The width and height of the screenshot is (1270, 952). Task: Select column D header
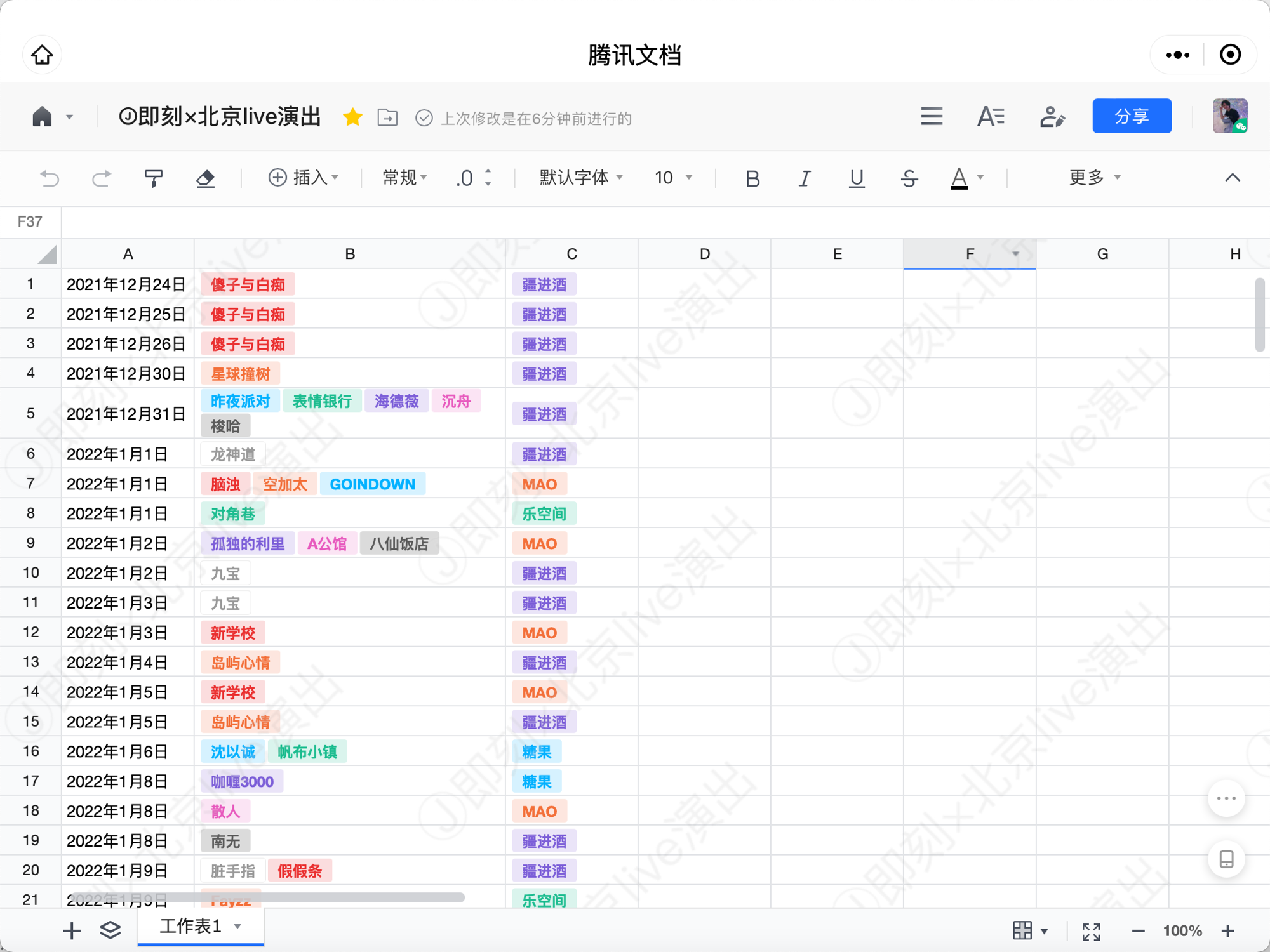(x=705, y=254)
